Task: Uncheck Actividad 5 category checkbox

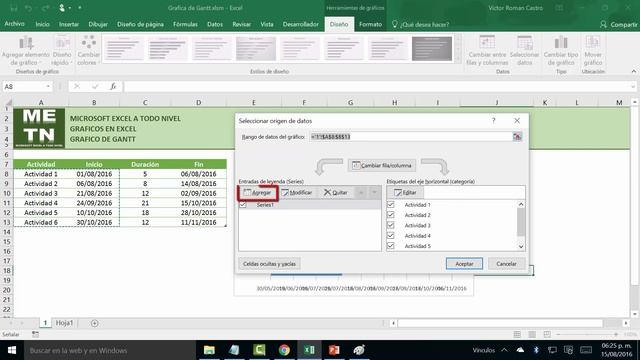Action: (391, 245)
